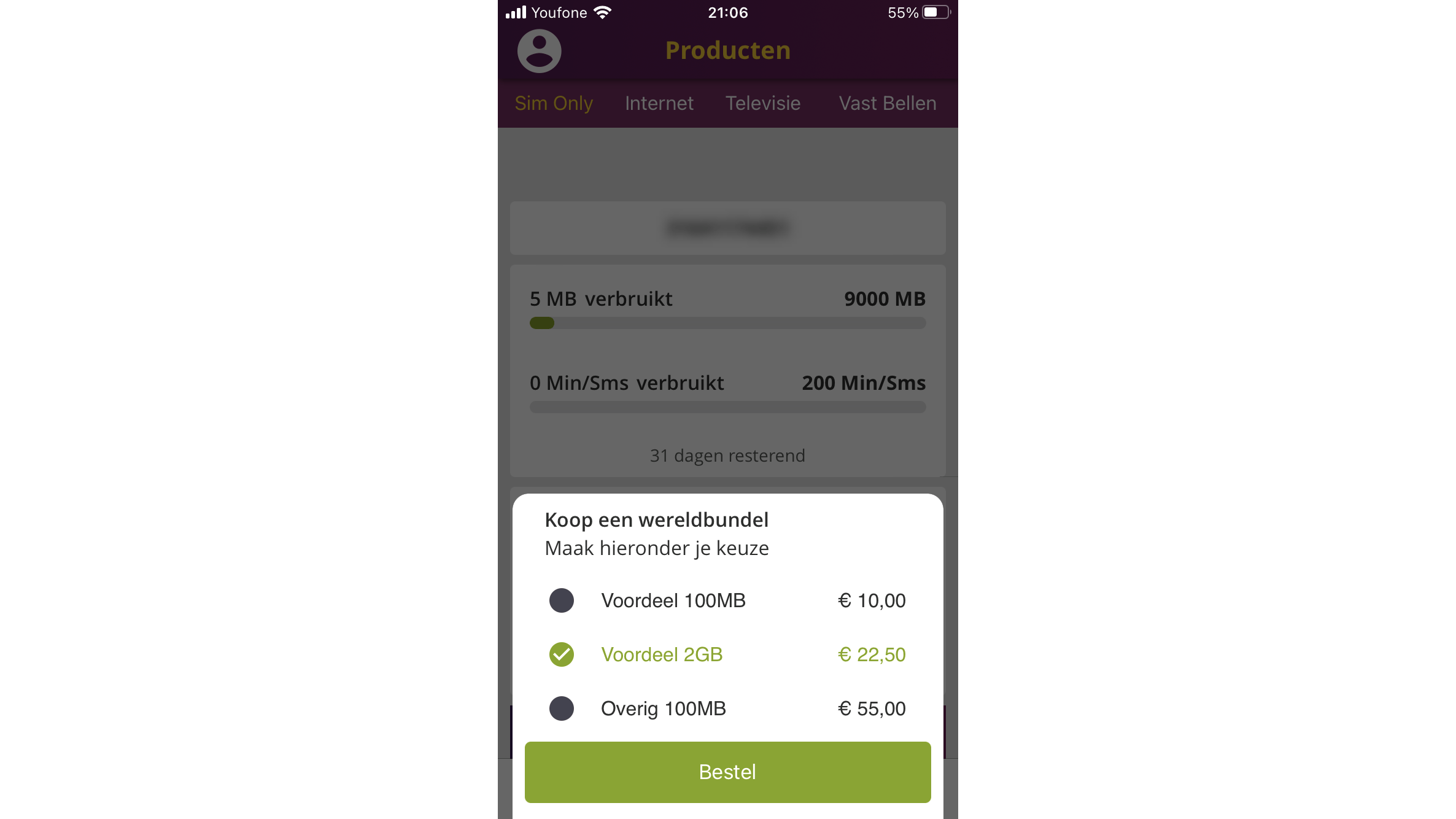
Task: Choose the € 10,00 price entry
Action: 872,600
